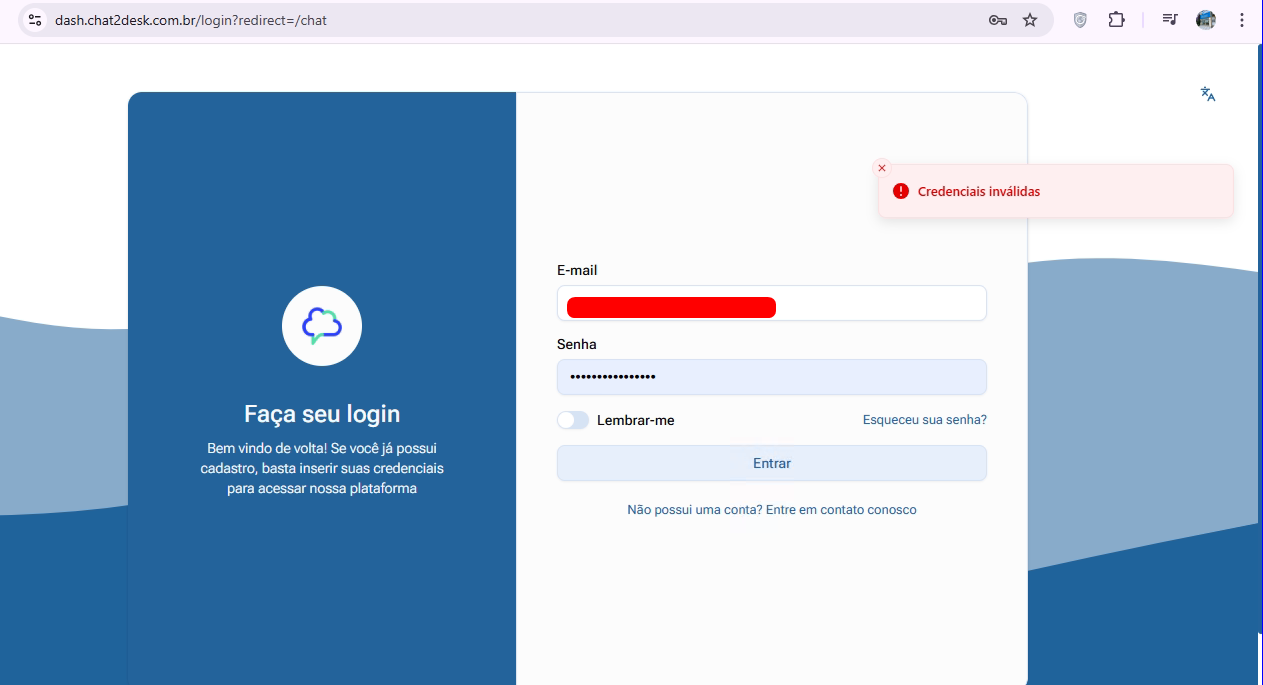
Task: Open the media controls icon in toolbar
Action: [x=1169, y=20]
